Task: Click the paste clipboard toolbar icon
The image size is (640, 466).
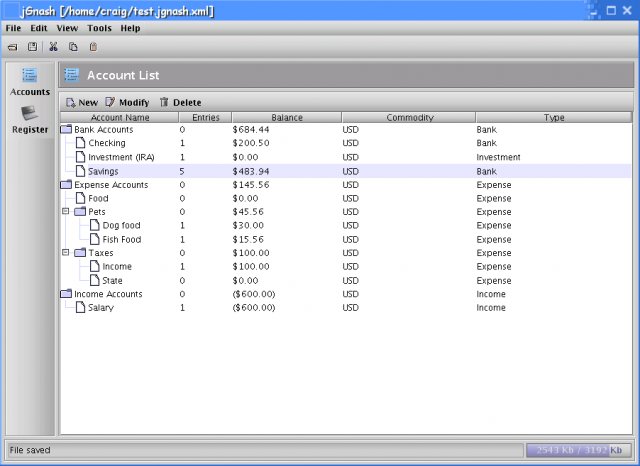Action: coord(93,47)
